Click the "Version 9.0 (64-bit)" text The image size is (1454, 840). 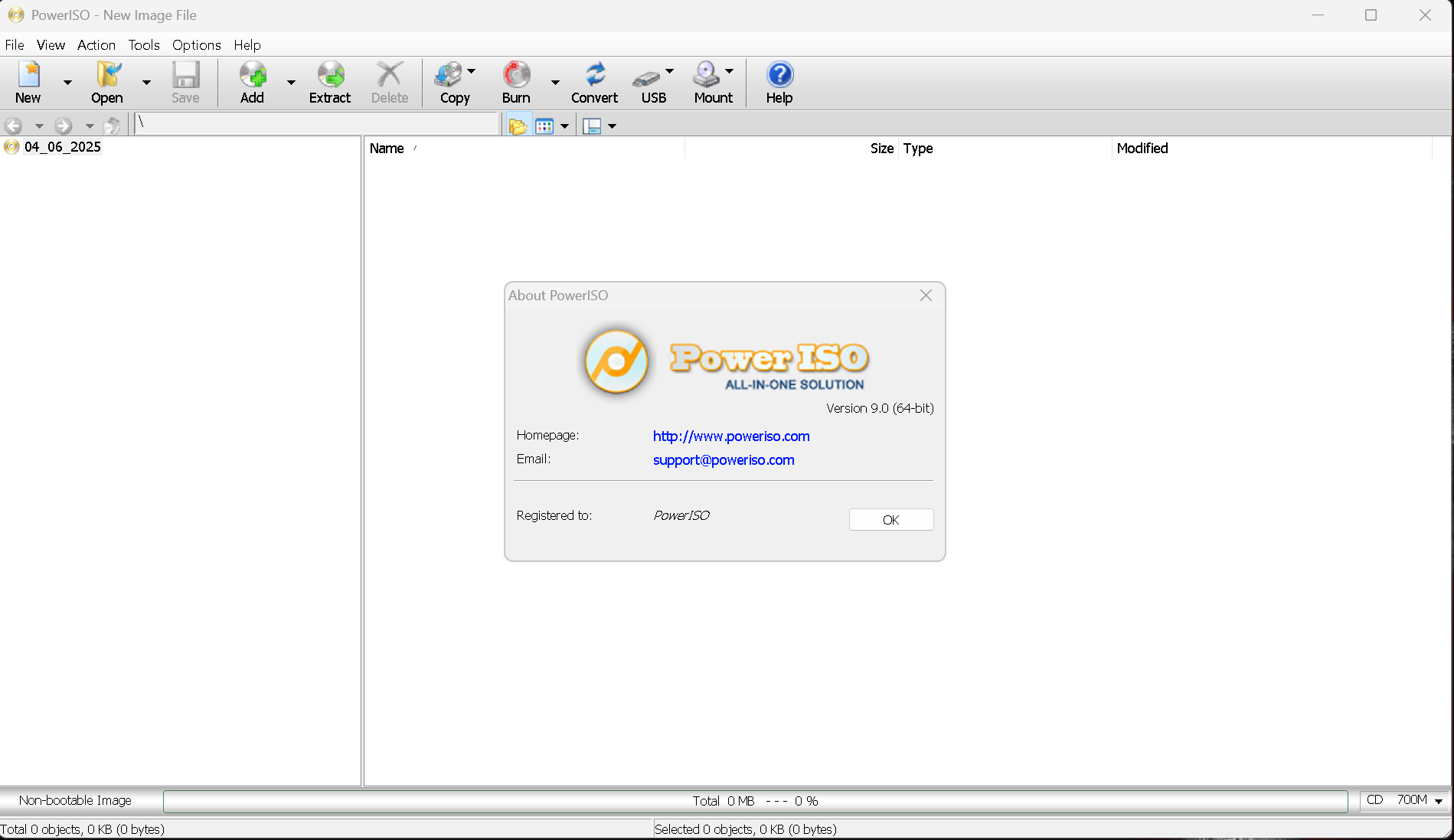pyautogui.click(x=880, y=409)
